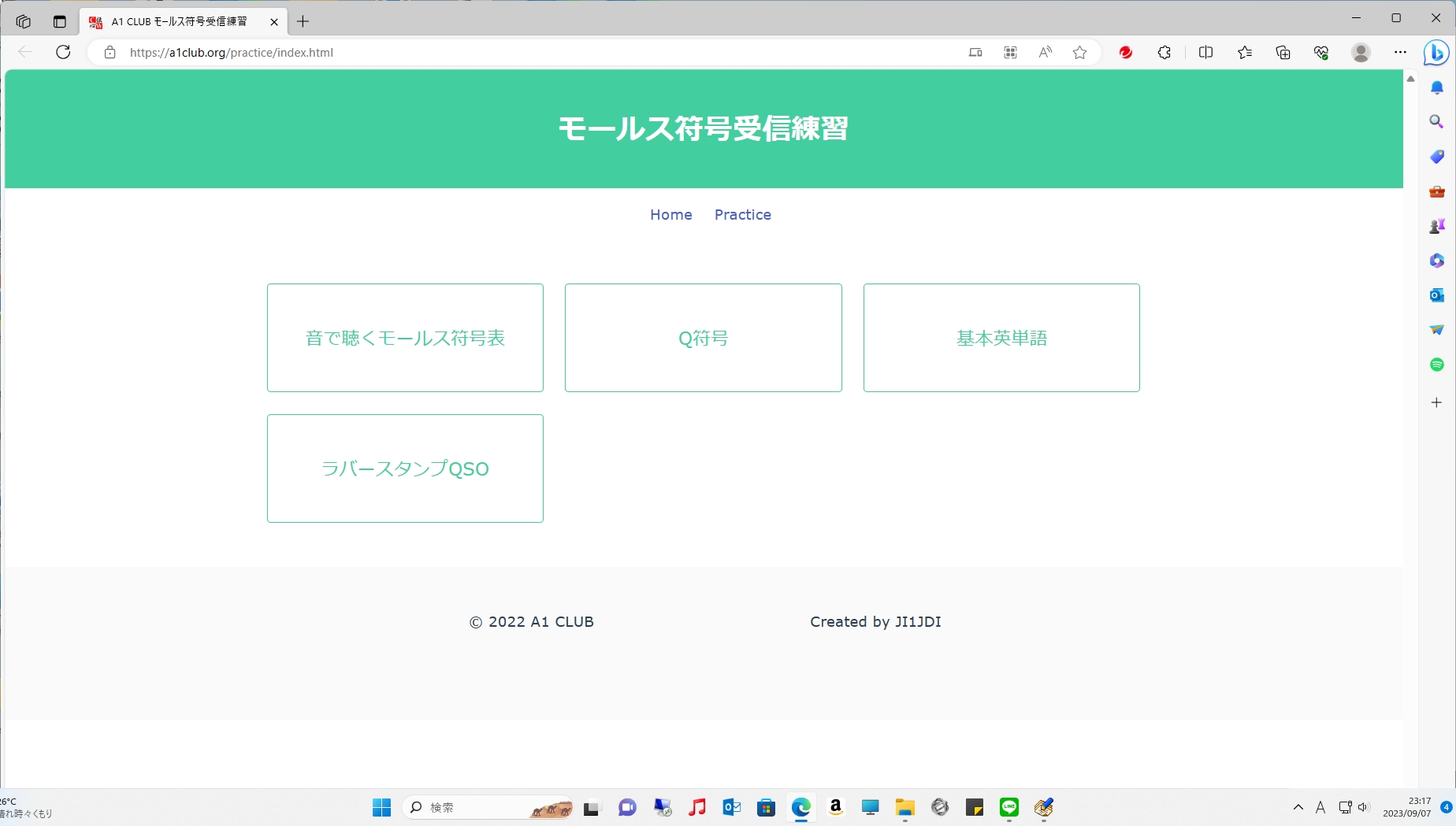Open the Workspaces icon in the title bar

23,21
